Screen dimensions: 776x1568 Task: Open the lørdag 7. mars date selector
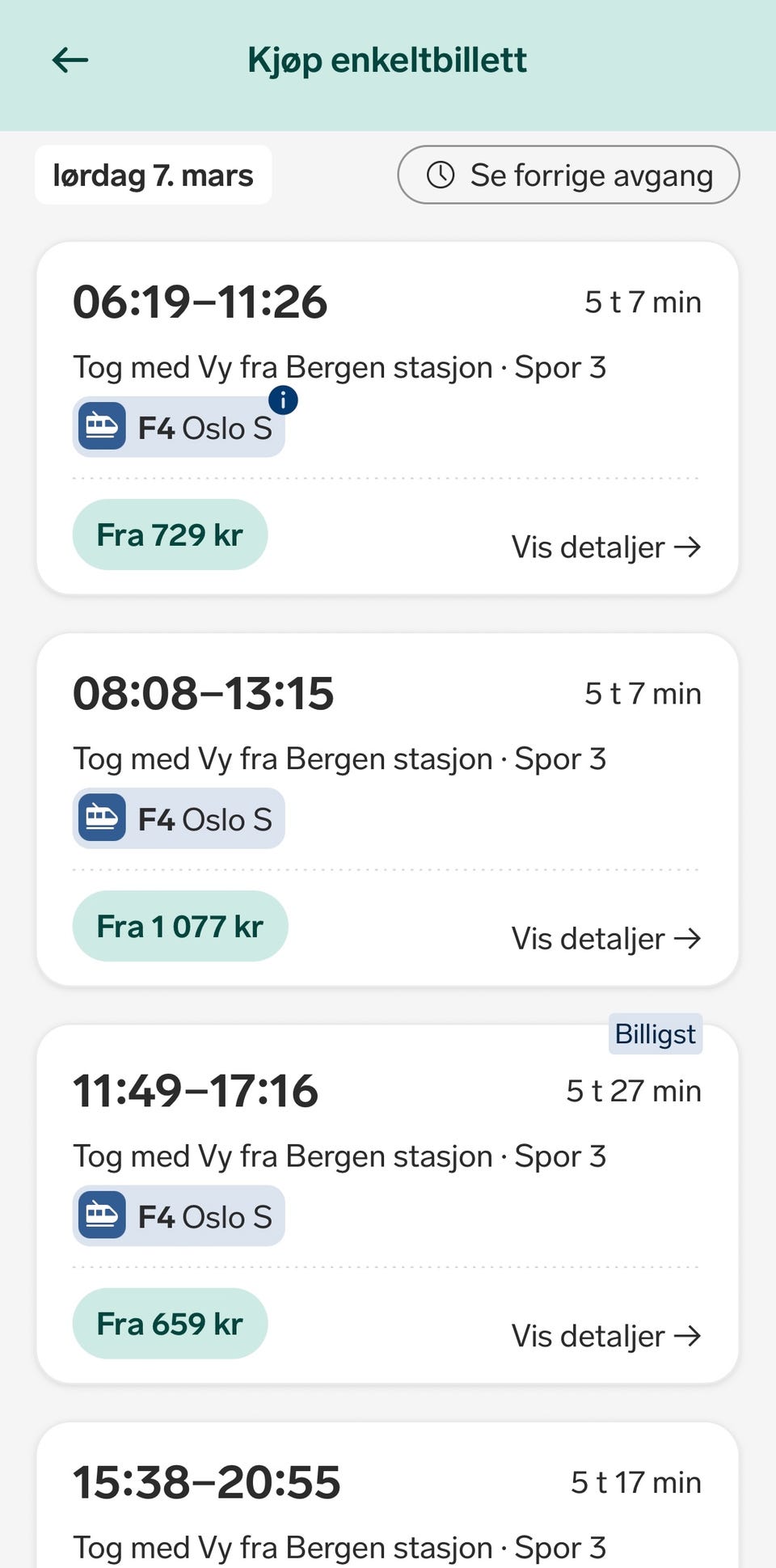click(x=154, y=175)
